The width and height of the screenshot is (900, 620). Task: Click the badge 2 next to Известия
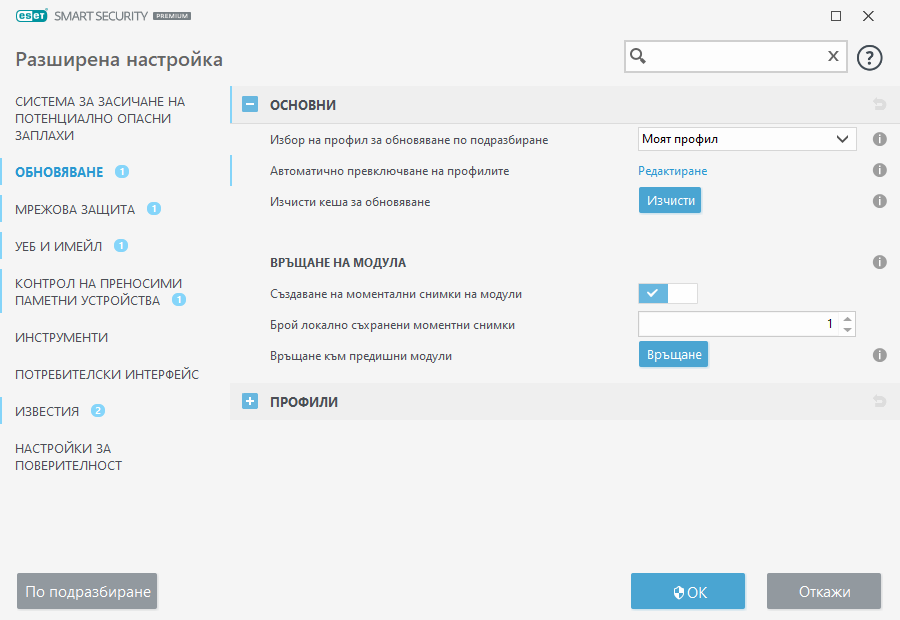pyautogui.click(x=98, y=410)
